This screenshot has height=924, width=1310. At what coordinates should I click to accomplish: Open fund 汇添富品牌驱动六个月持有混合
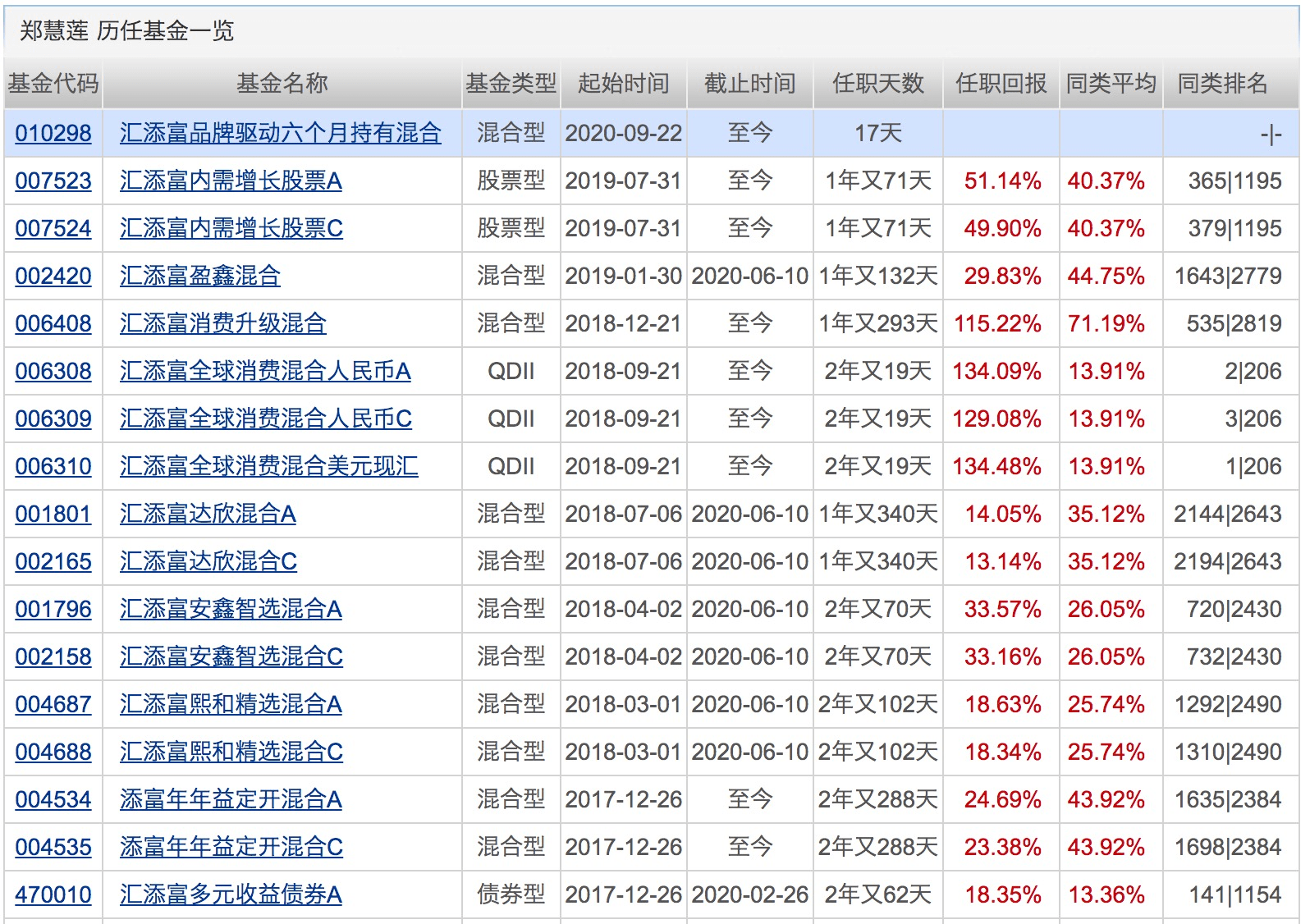[x=281, y=133]
